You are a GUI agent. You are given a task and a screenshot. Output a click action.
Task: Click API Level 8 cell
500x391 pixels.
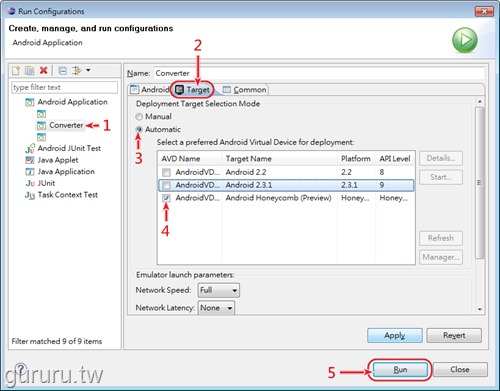(382, 172)
